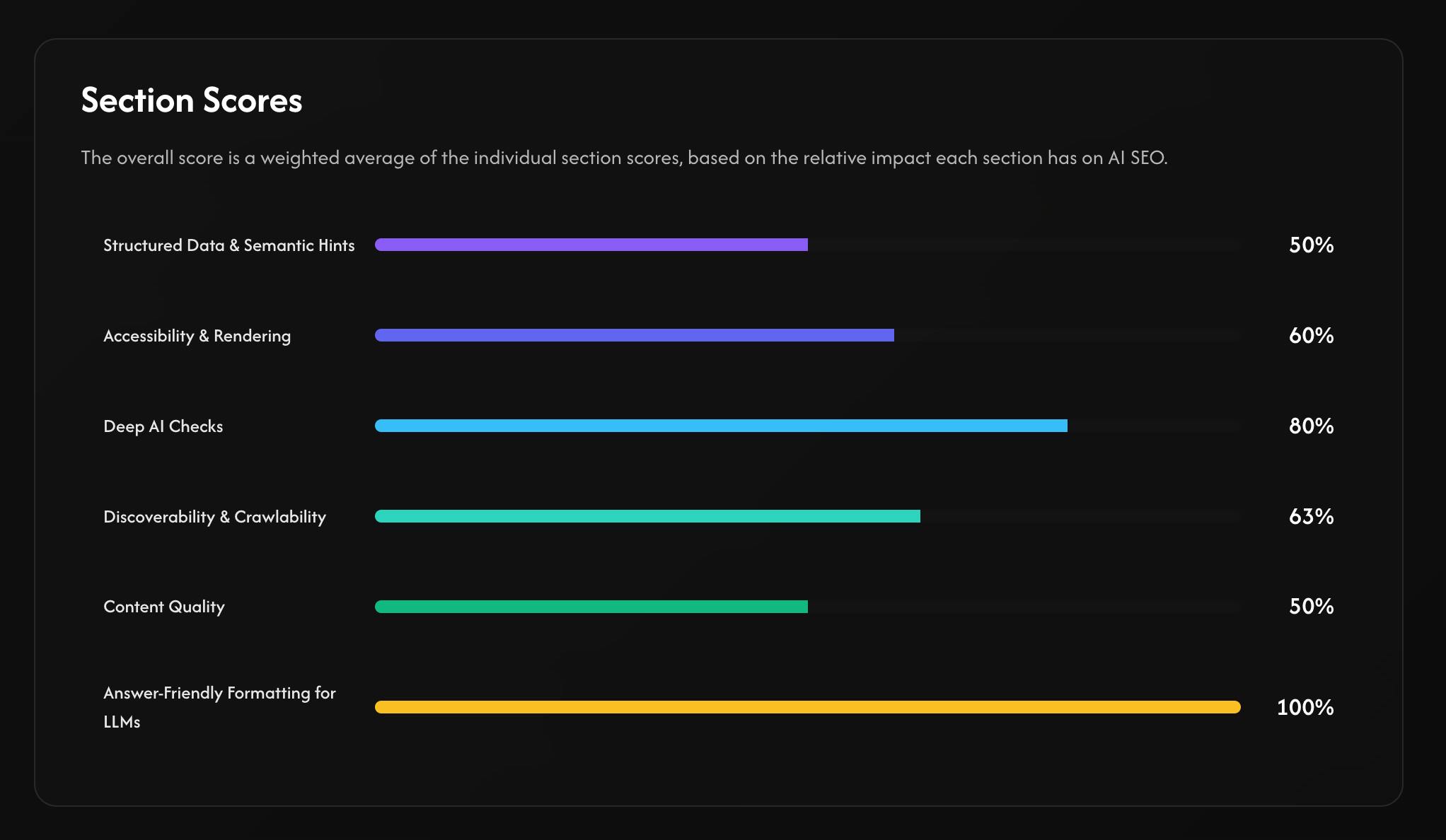Select the Deep AI Checks label
Viewport: 1446px width, 840px height.
(163, 426)
